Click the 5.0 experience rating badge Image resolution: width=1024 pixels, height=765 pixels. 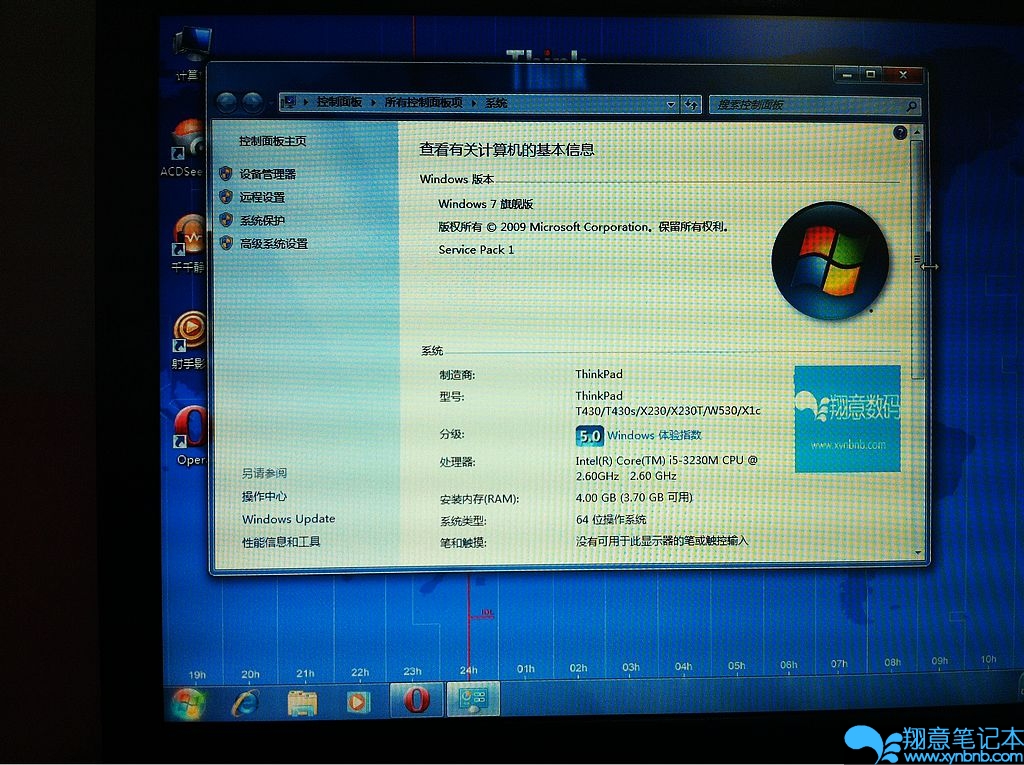(590, 436)
